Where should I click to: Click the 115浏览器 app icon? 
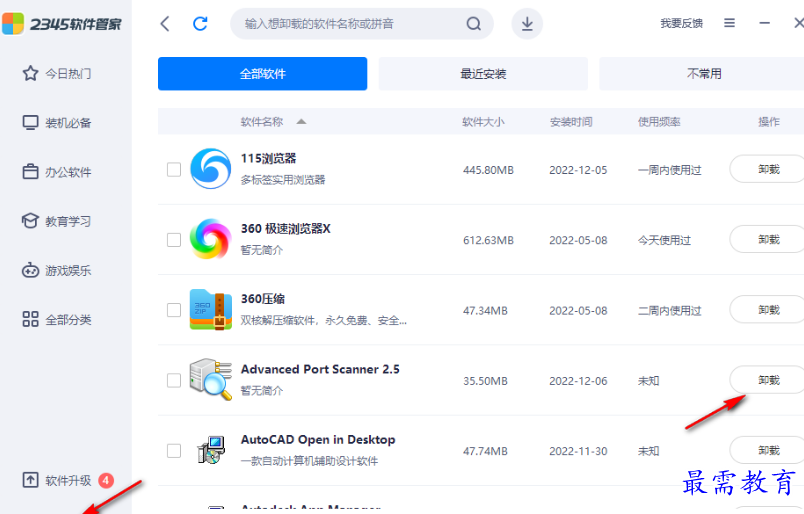[x=210, y=169]
